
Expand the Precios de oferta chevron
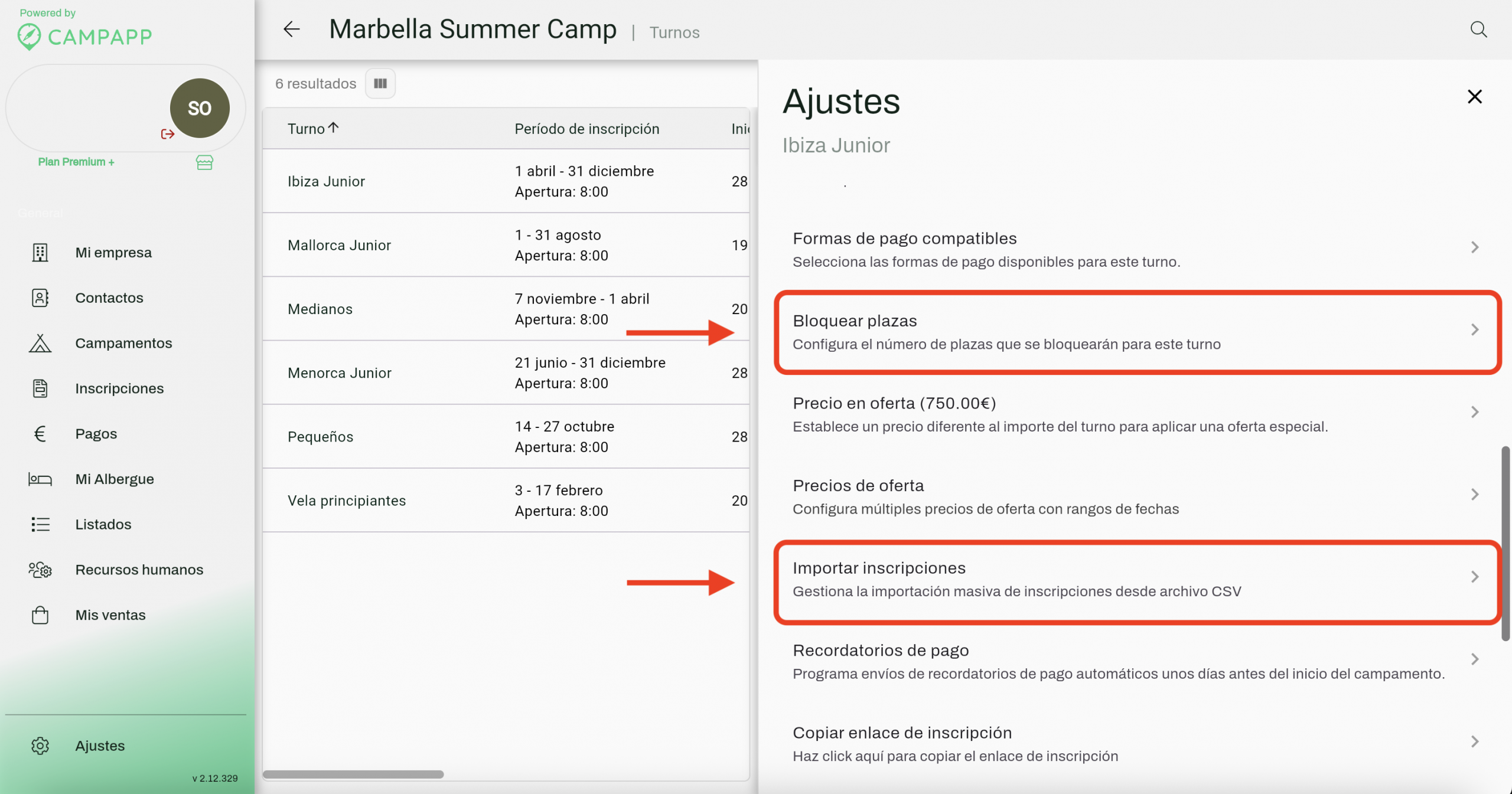[1475, 494]
